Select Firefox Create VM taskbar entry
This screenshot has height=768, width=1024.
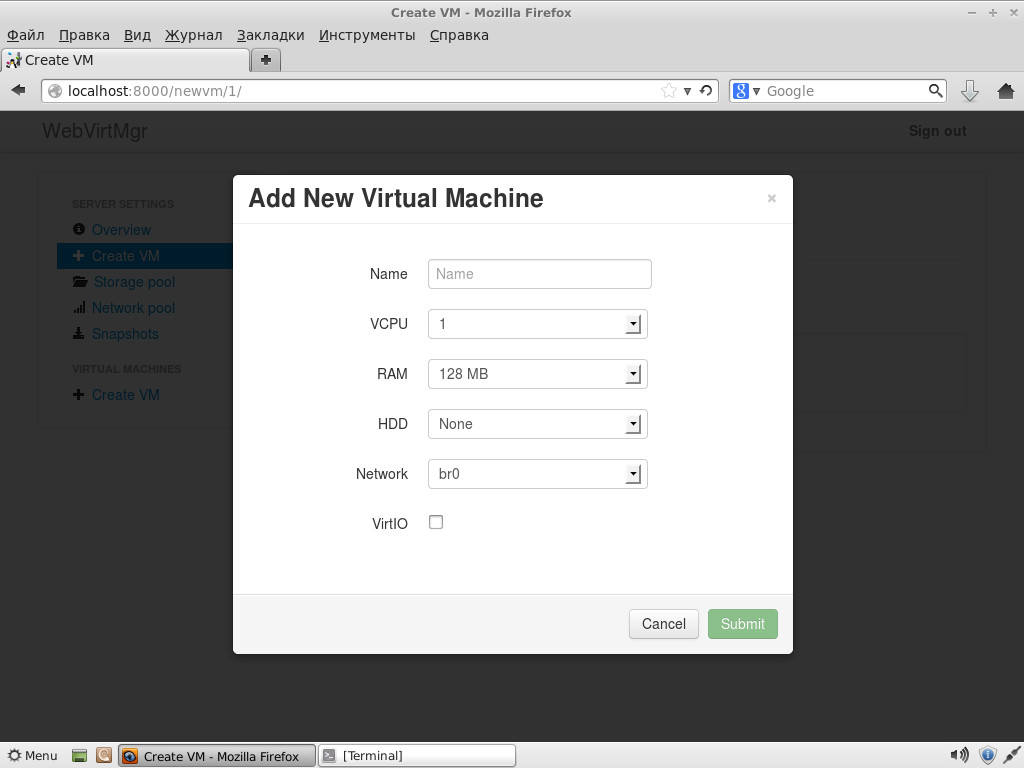217,756
